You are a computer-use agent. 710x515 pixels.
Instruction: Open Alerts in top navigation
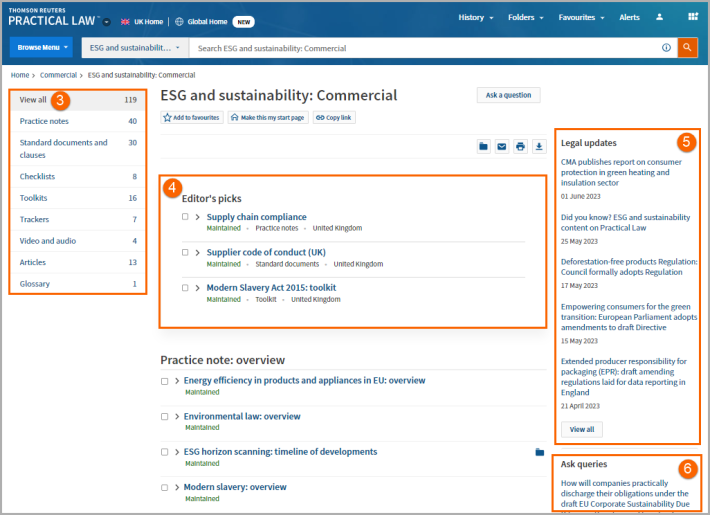[x=629, y=17]
